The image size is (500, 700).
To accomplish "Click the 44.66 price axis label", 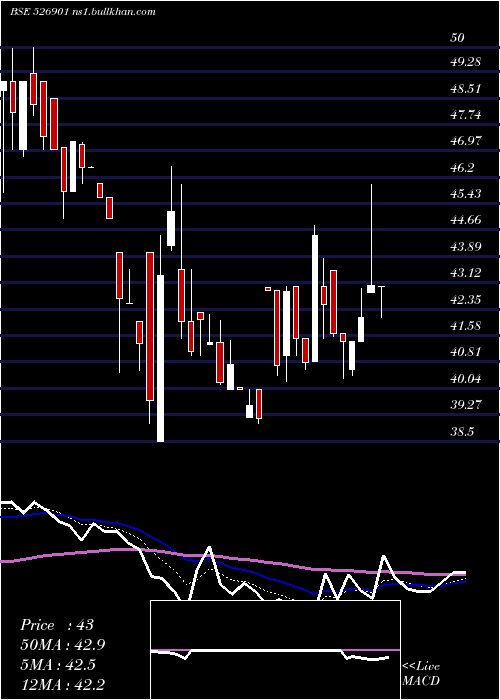I will point(466,220).
